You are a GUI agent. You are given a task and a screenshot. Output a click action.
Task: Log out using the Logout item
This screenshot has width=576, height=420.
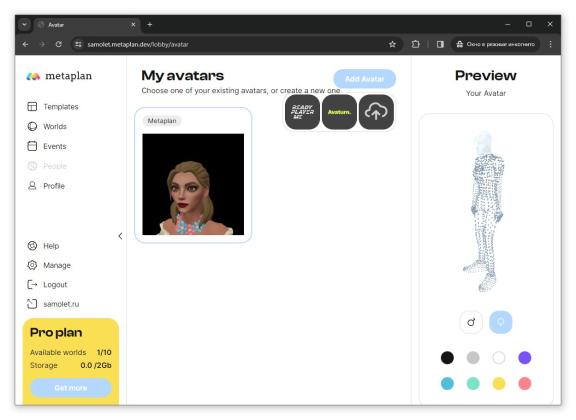tap(47, 284)
